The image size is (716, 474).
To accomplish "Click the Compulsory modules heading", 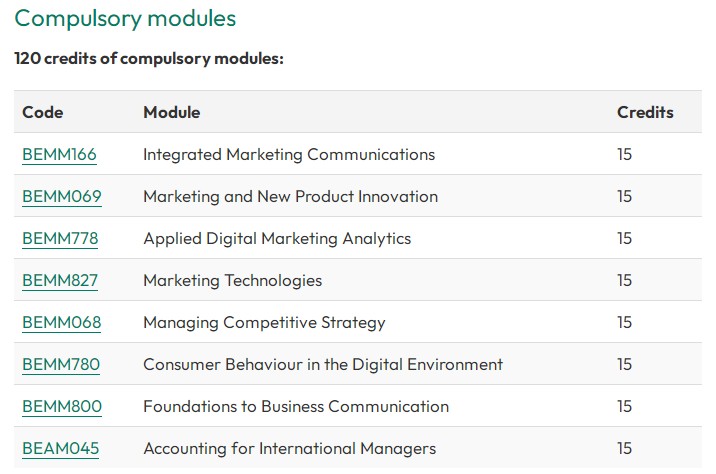I will coord(125,19).
